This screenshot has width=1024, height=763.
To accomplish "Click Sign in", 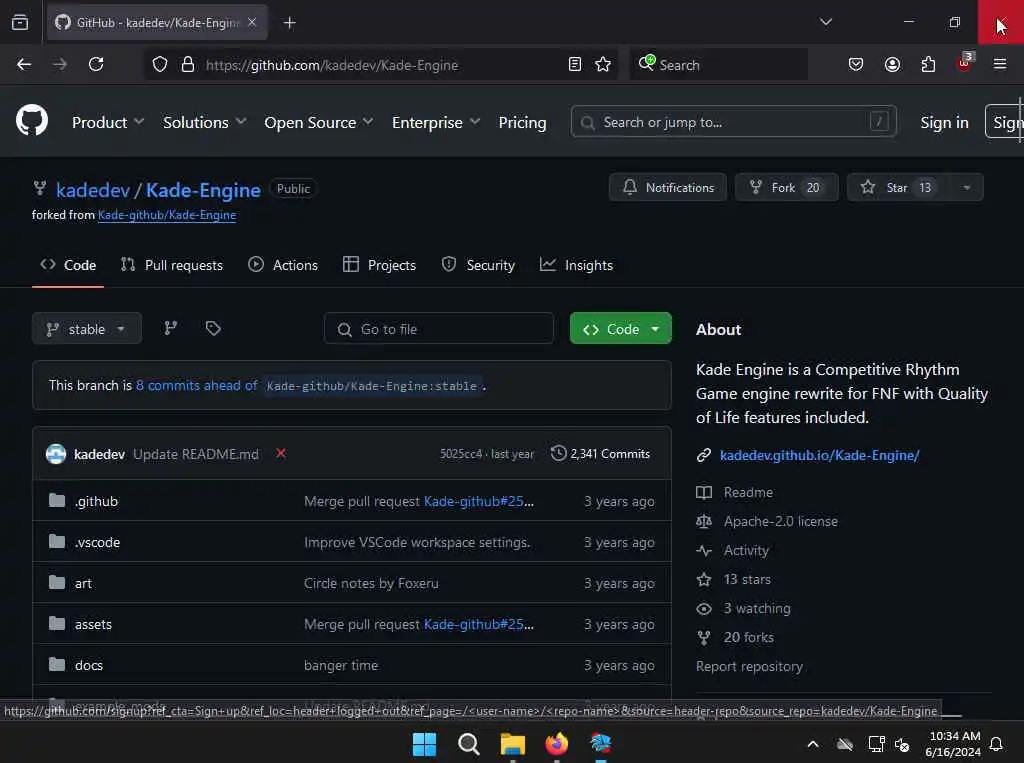I will (944, 122).
